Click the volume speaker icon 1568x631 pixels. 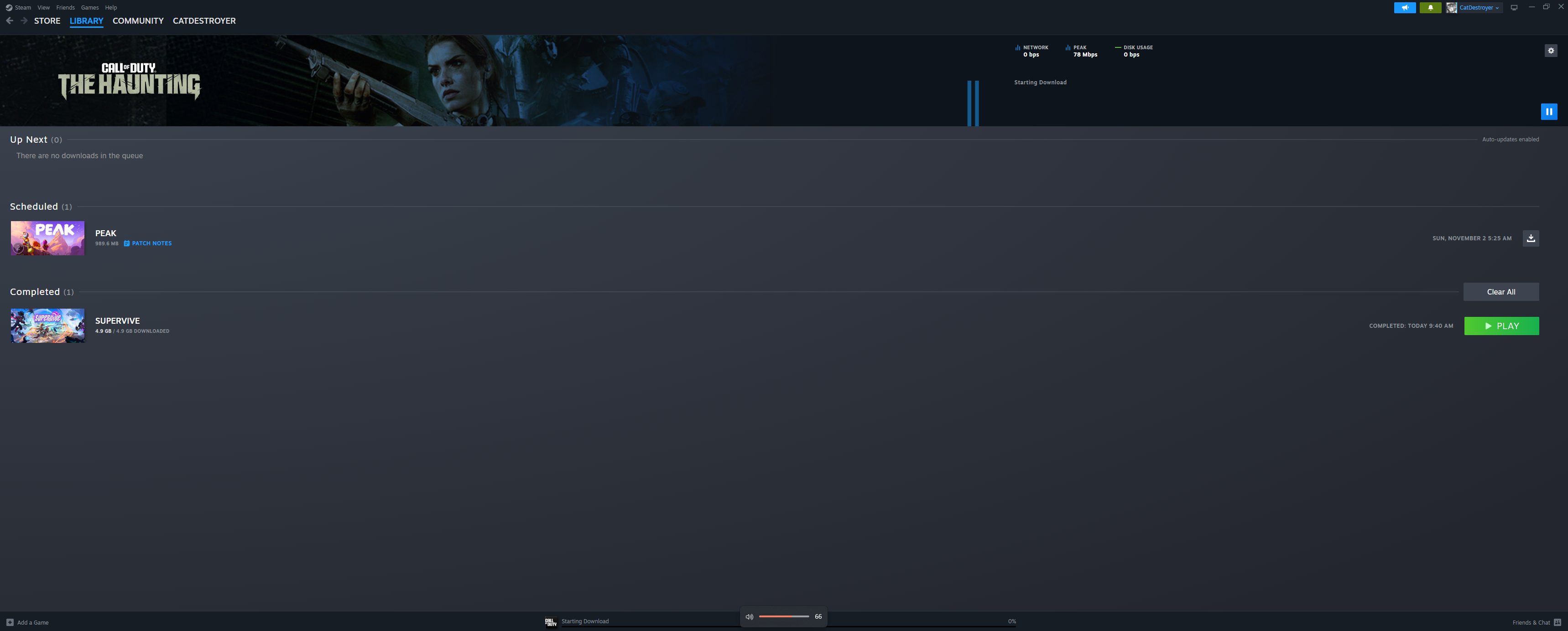coord(749,616)
